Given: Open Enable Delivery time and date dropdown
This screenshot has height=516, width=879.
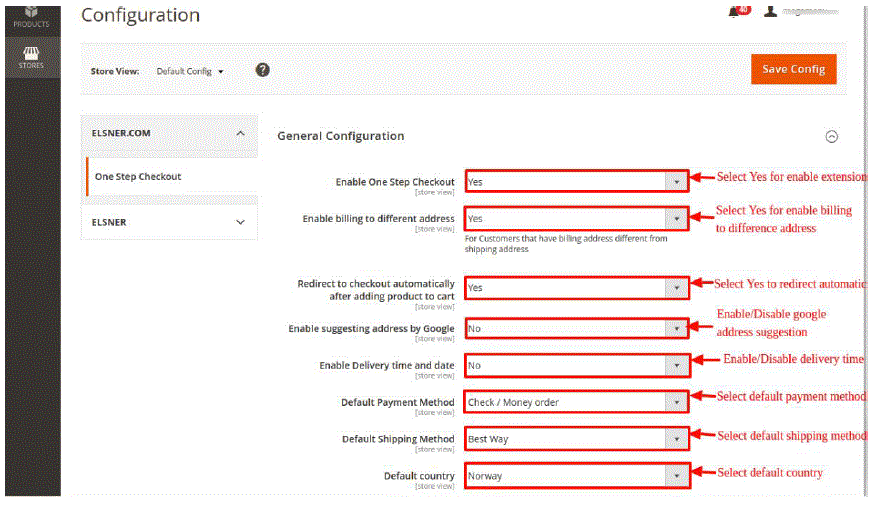Looking at the screenshot, I should [577, 366].
